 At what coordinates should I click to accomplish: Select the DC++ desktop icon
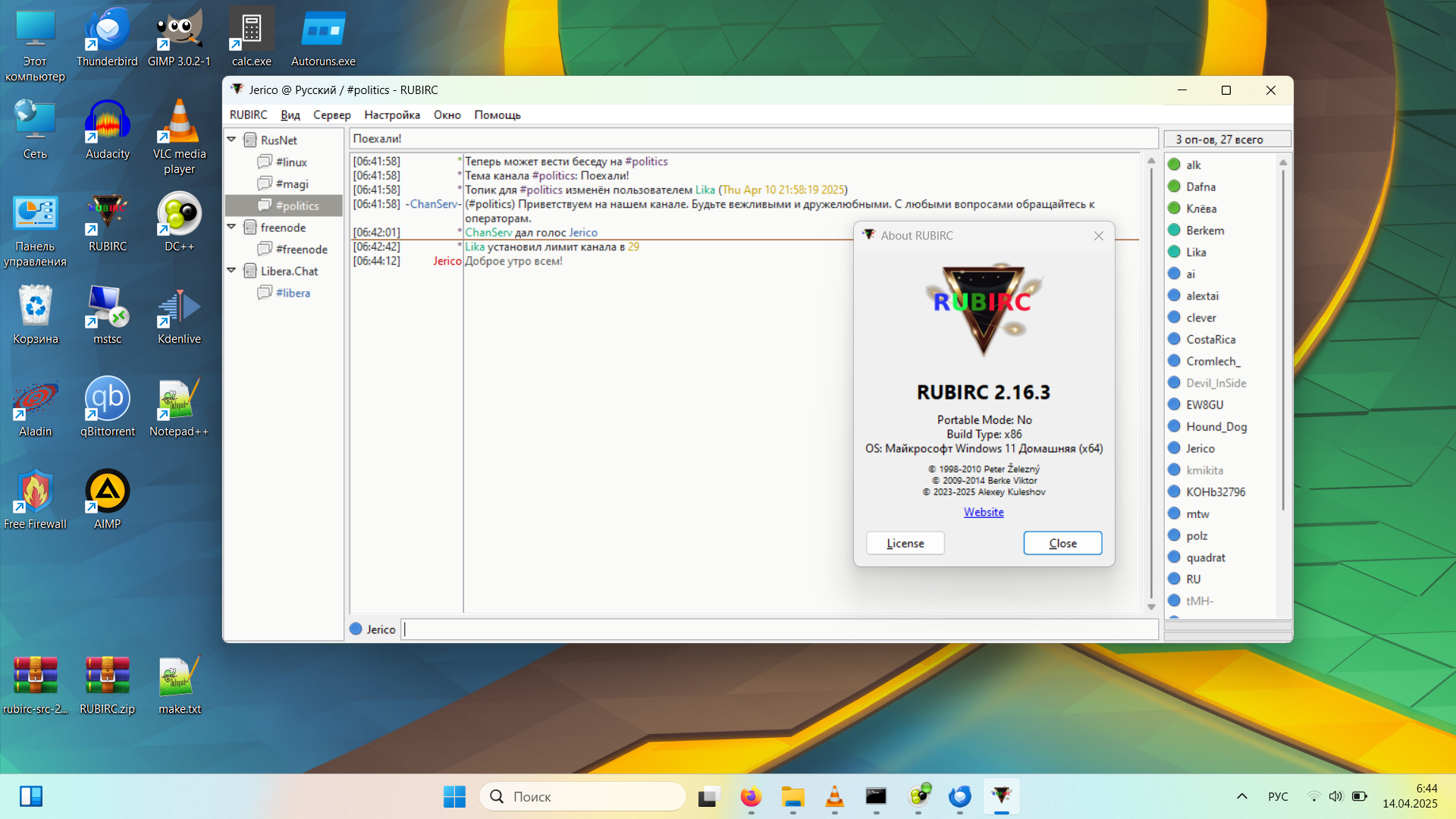coord(179,223)
